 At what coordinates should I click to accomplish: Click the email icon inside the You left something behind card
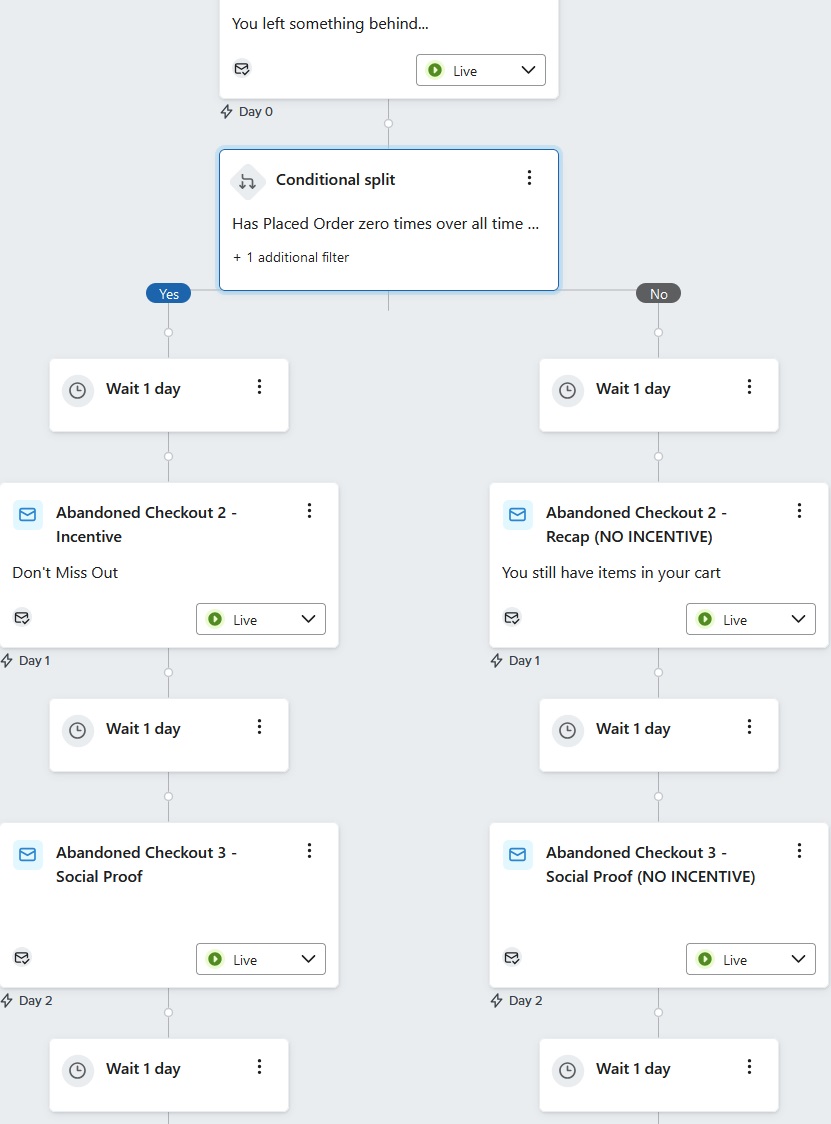242,69
